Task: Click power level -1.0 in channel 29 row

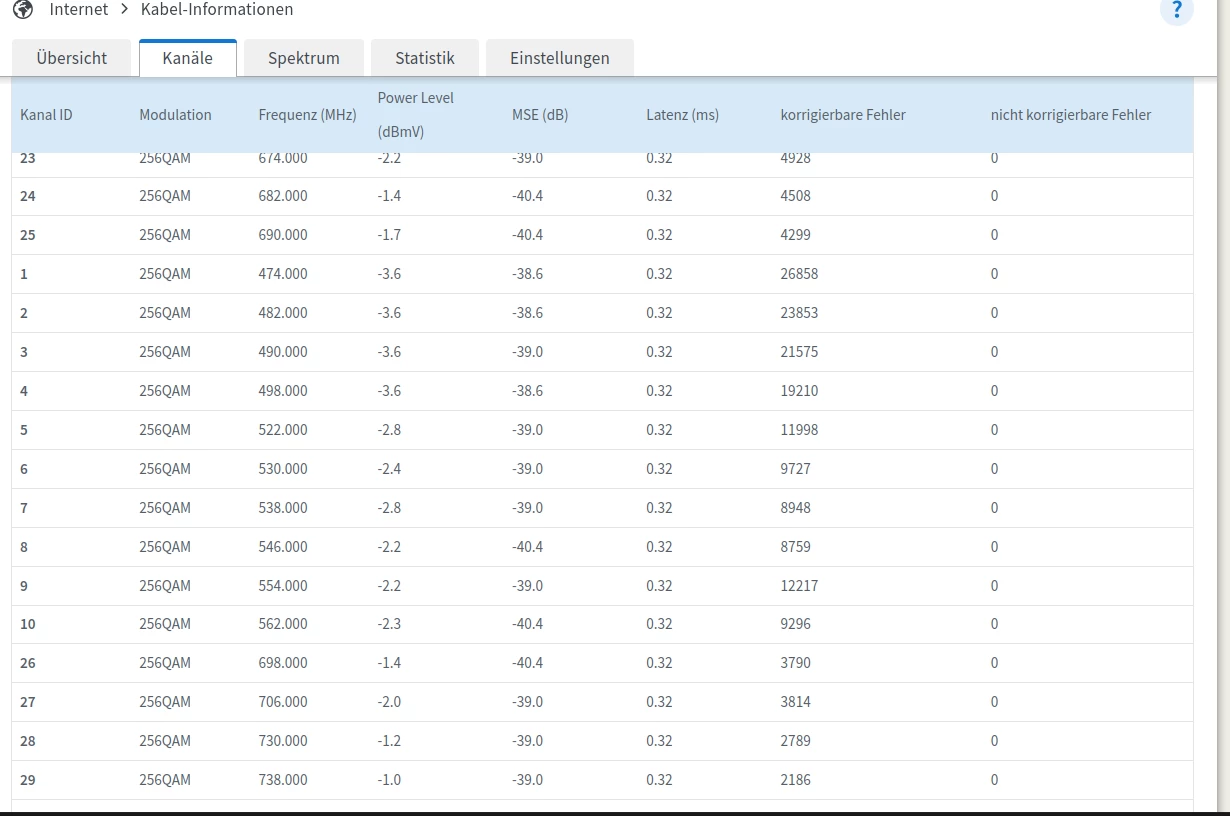Action: (x=389, y=780)
